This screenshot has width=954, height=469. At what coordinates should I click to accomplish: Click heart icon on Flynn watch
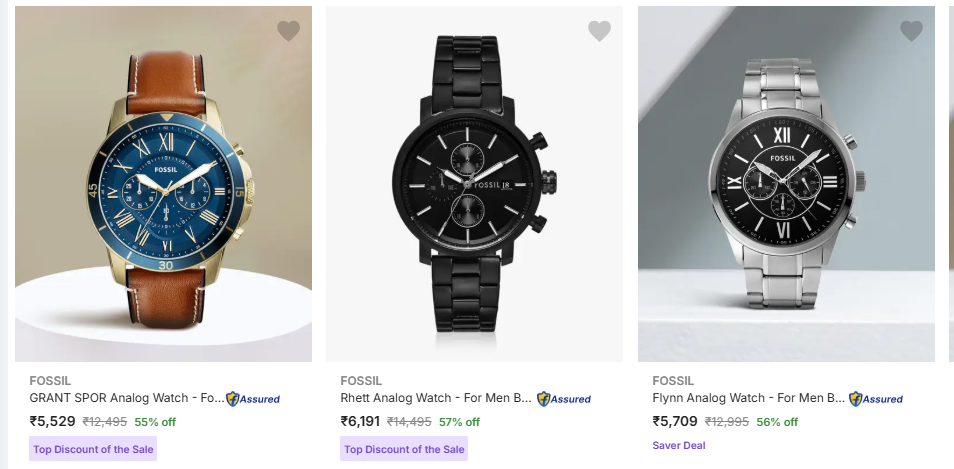[911, 31]
